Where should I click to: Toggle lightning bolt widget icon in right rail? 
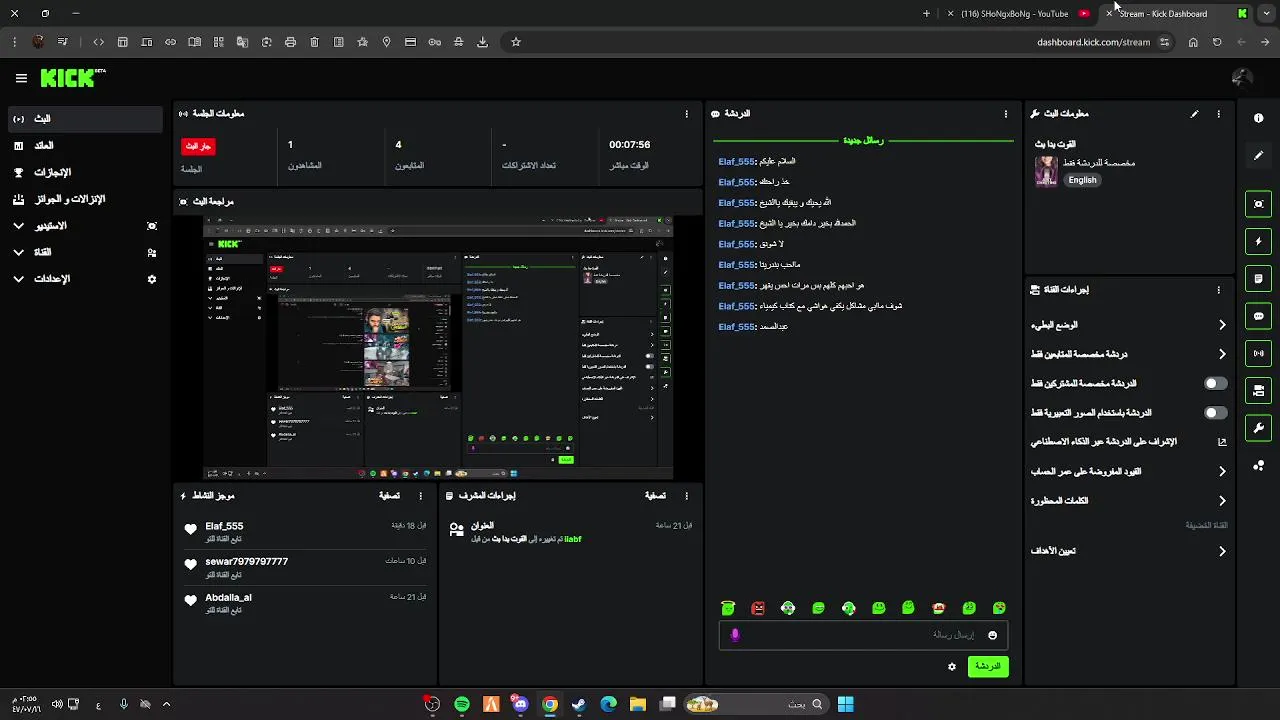click(x=1258, y=241)
